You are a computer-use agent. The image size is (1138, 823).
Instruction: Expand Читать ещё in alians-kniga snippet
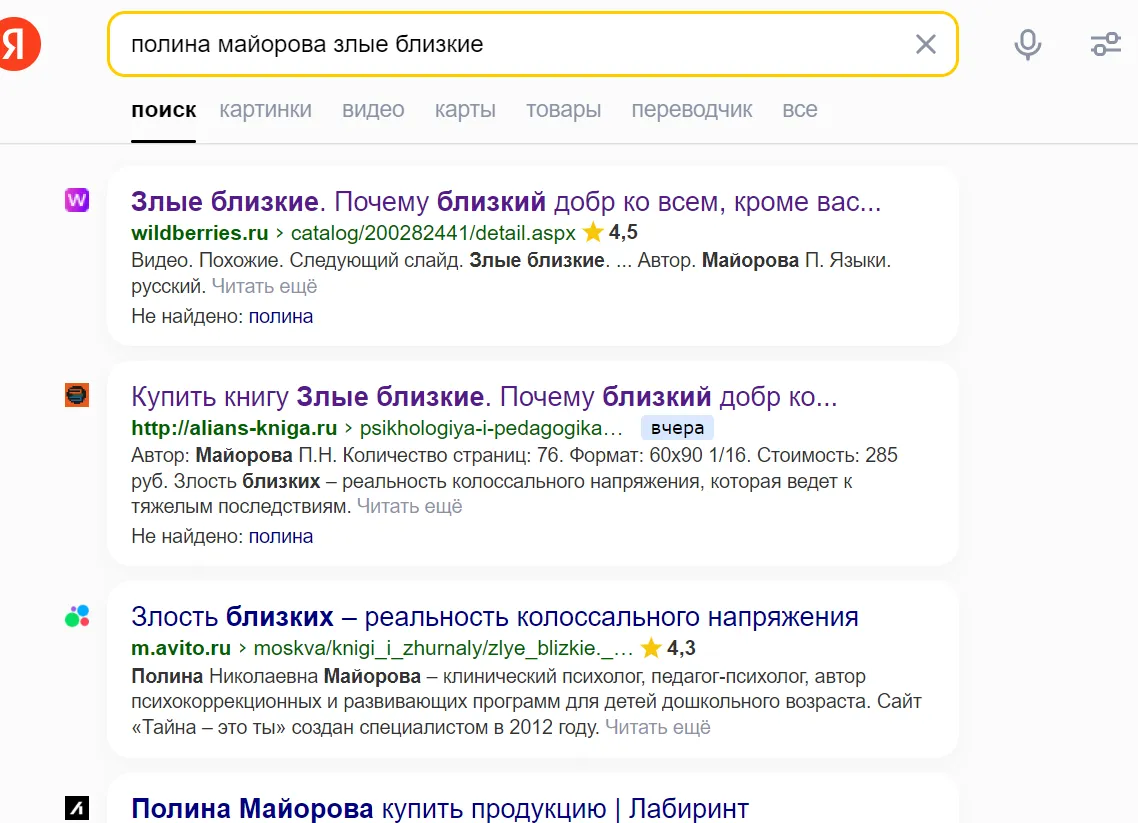tap(409, 506)
